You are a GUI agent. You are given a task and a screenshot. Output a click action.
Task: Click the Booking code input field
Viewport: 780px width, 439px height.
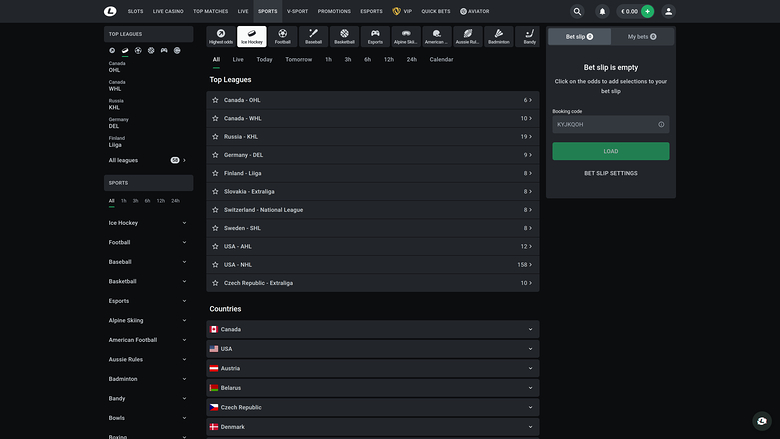click(604, 125)
